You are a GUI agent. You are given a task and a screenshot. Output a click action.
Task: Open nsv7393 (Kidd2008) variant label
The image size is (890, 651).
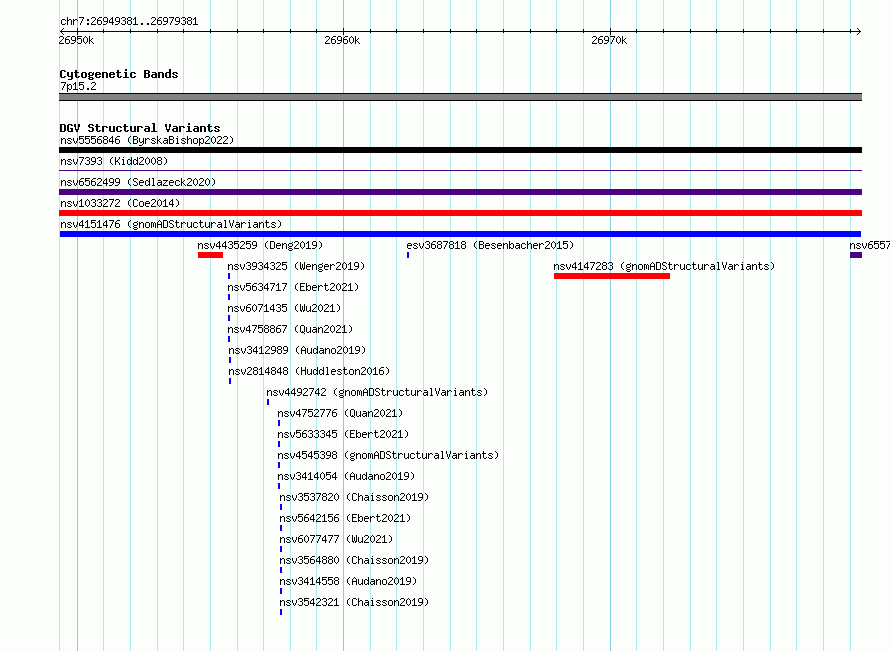tap(114, 161)
